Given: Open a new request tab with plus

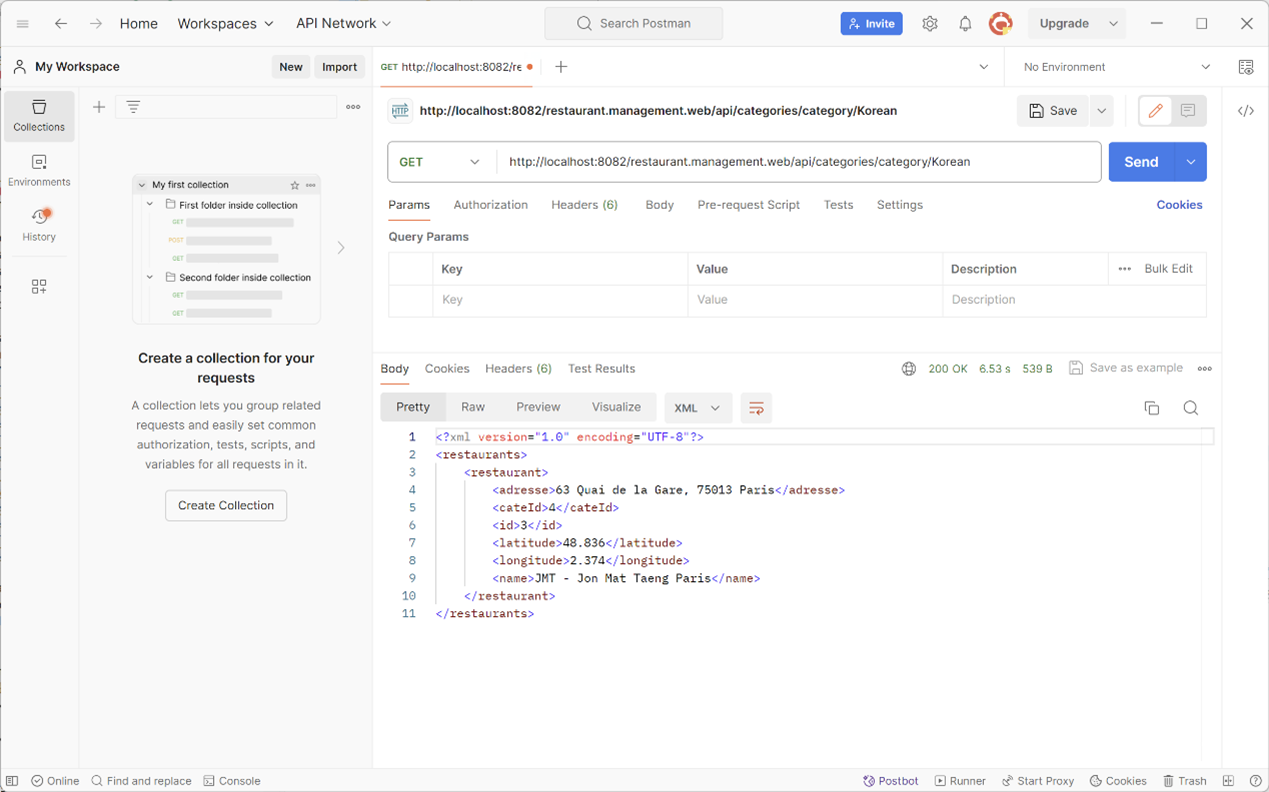Looking at the screenshot, I should 561,67.
